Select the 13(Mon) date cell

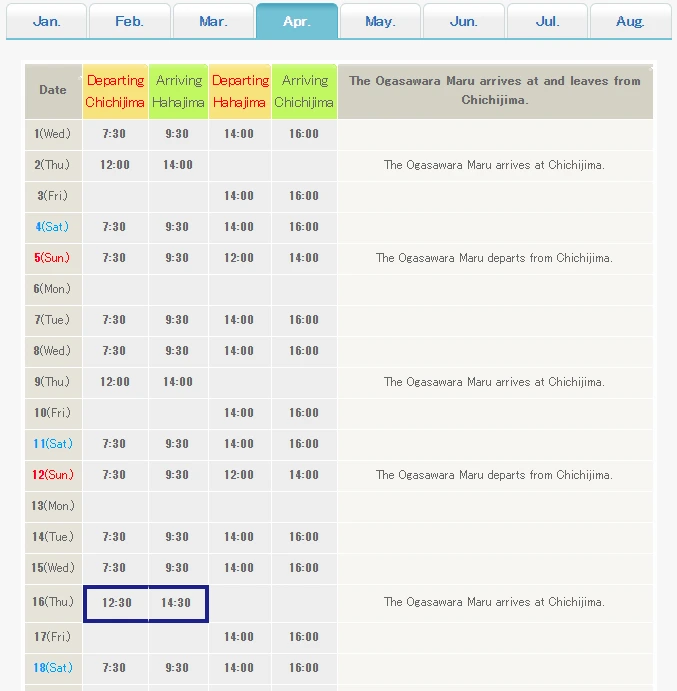pos(53,505)
